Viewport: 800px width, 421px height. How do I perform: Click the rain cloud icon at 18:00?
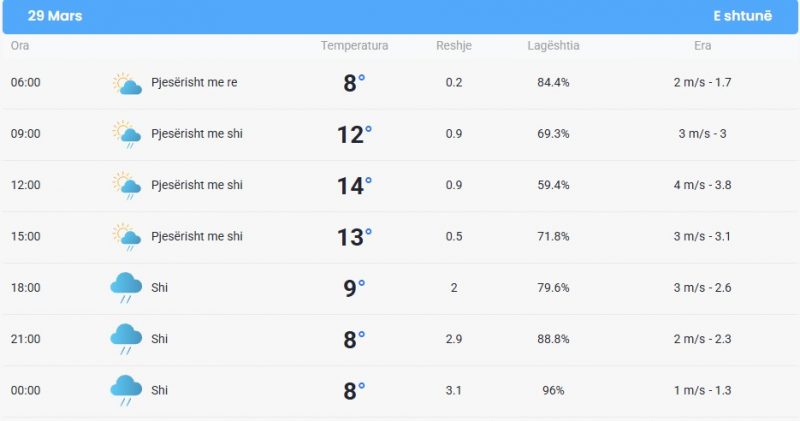(x=126, y=288)
